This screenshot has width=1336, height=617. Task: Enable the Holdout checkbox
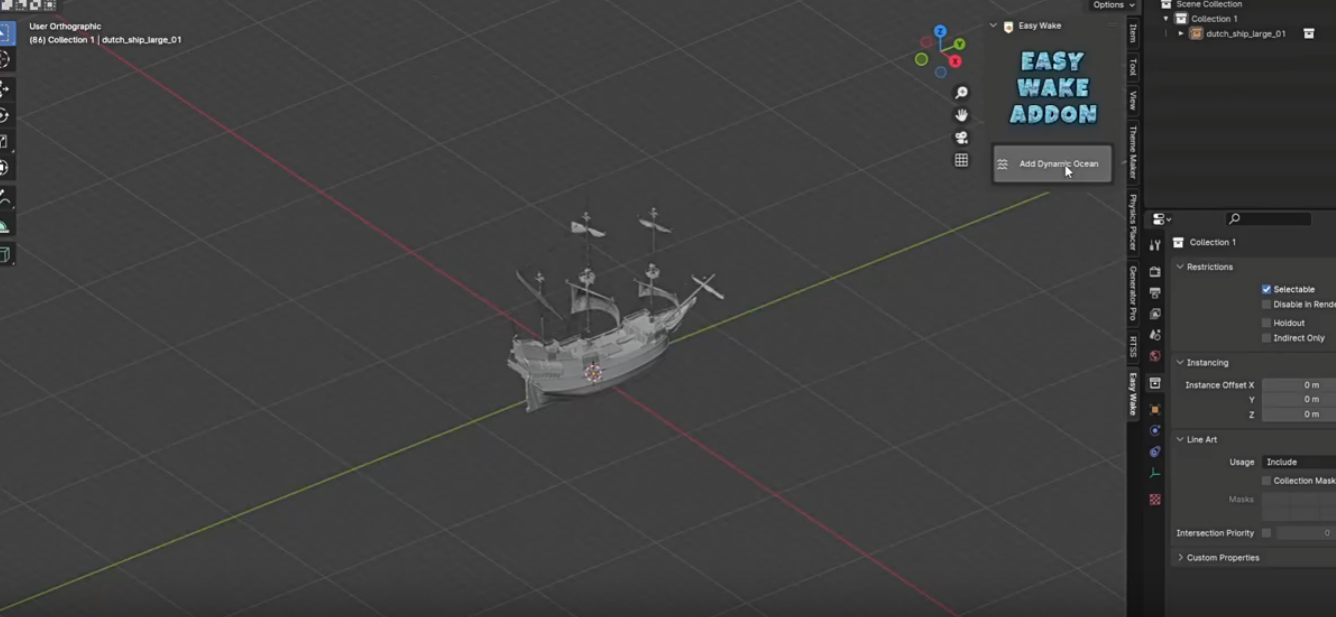coord(1266,323)
